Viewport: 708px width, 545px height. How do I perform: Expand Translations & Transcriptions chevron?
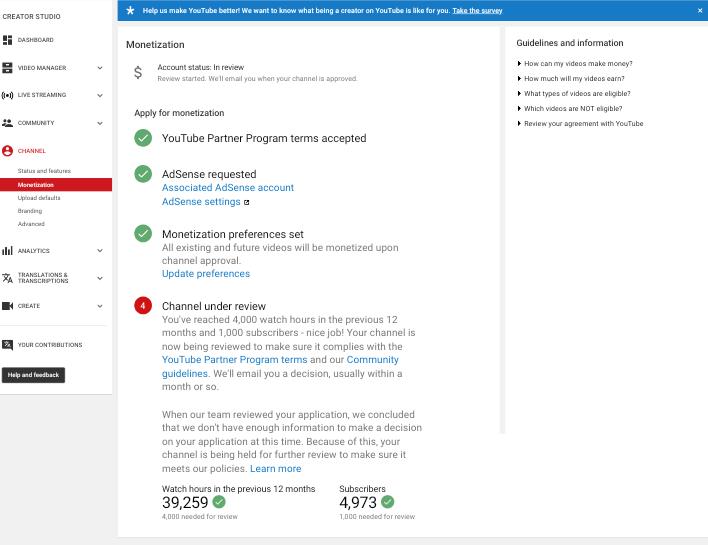tap(100, 278)
